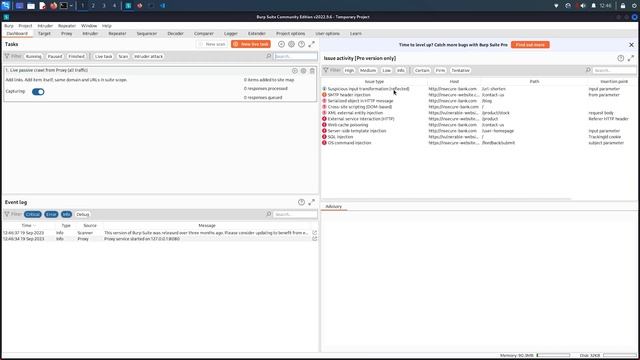Switch to the Repeater tab

point(117,33)
